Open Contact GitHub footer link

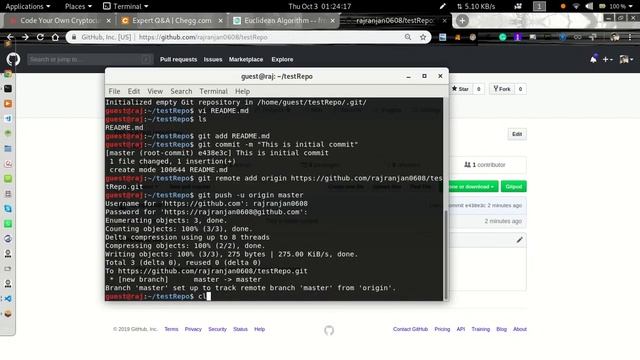pyautogui.click(x=410, y=329)
